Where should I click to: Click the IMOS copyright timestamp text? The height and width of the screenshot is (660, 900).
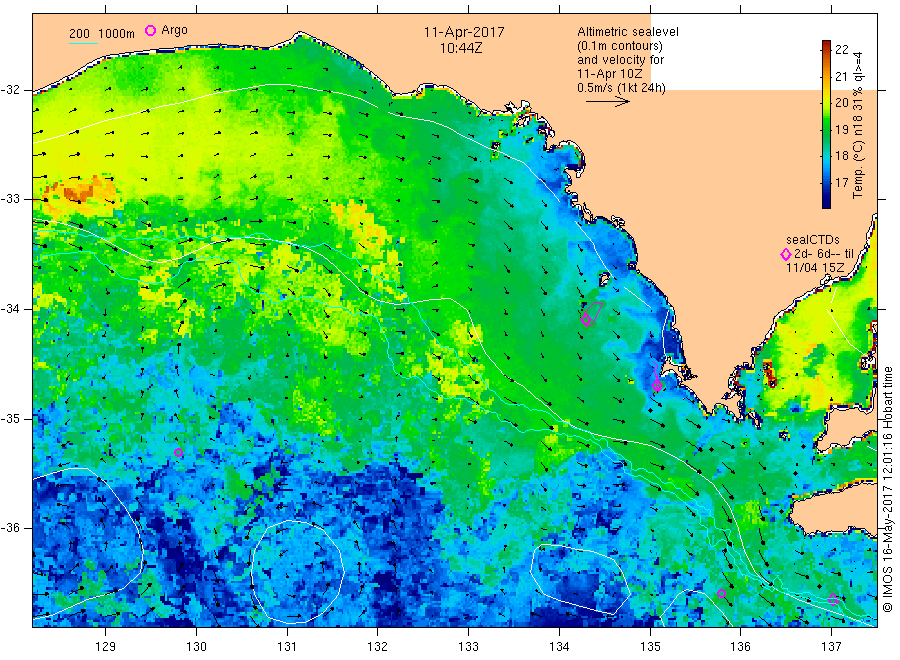(887, 489)
